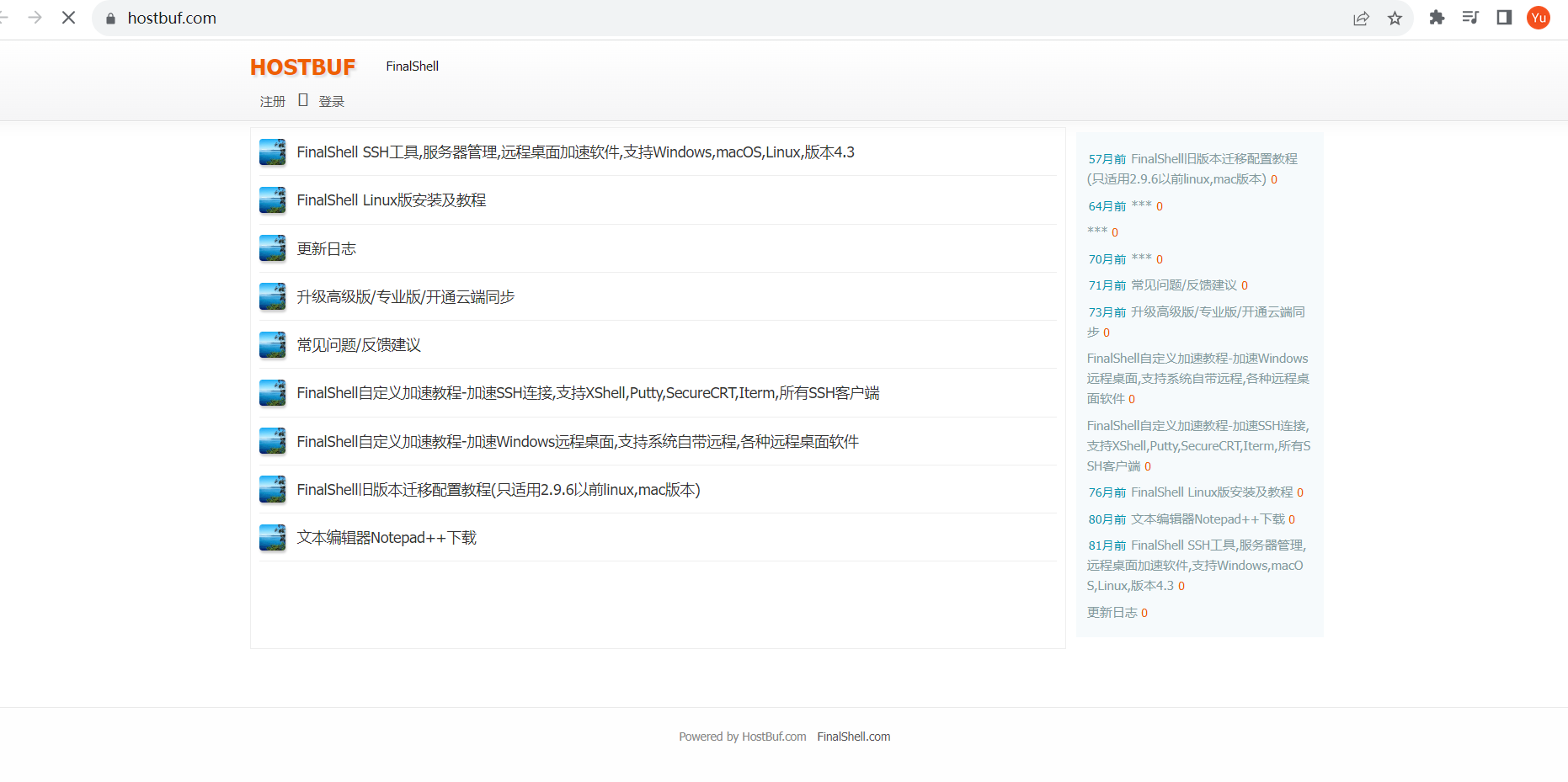Open 常见问题/反馈建议 in main list
This screenshot has height=782, width=1568.
pyautogui.click(x=359, y=345)
